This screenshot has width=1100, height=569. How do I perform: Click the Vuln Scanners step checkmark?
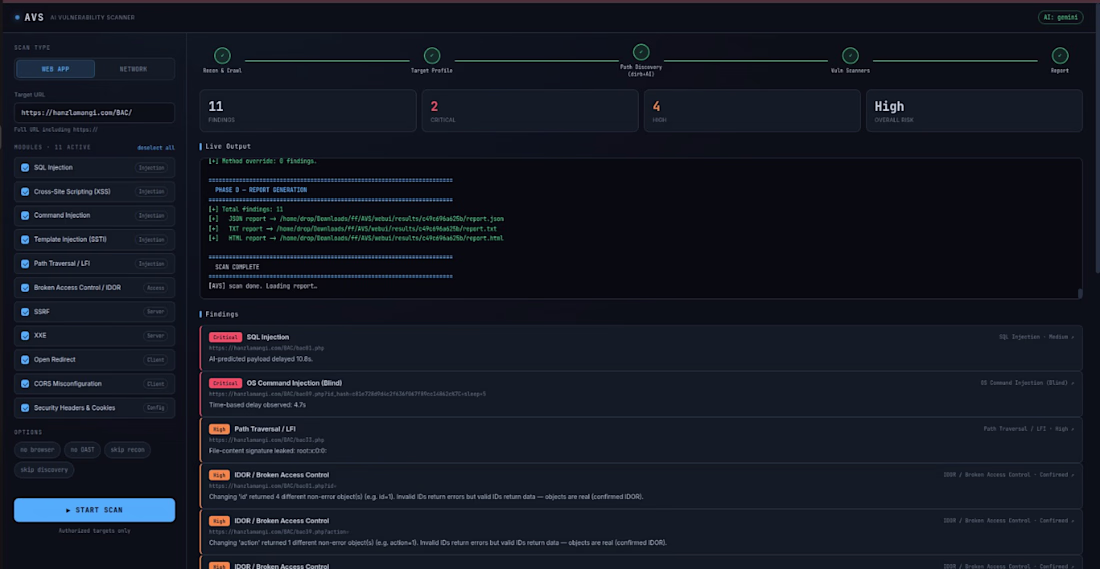pos(850,55)
